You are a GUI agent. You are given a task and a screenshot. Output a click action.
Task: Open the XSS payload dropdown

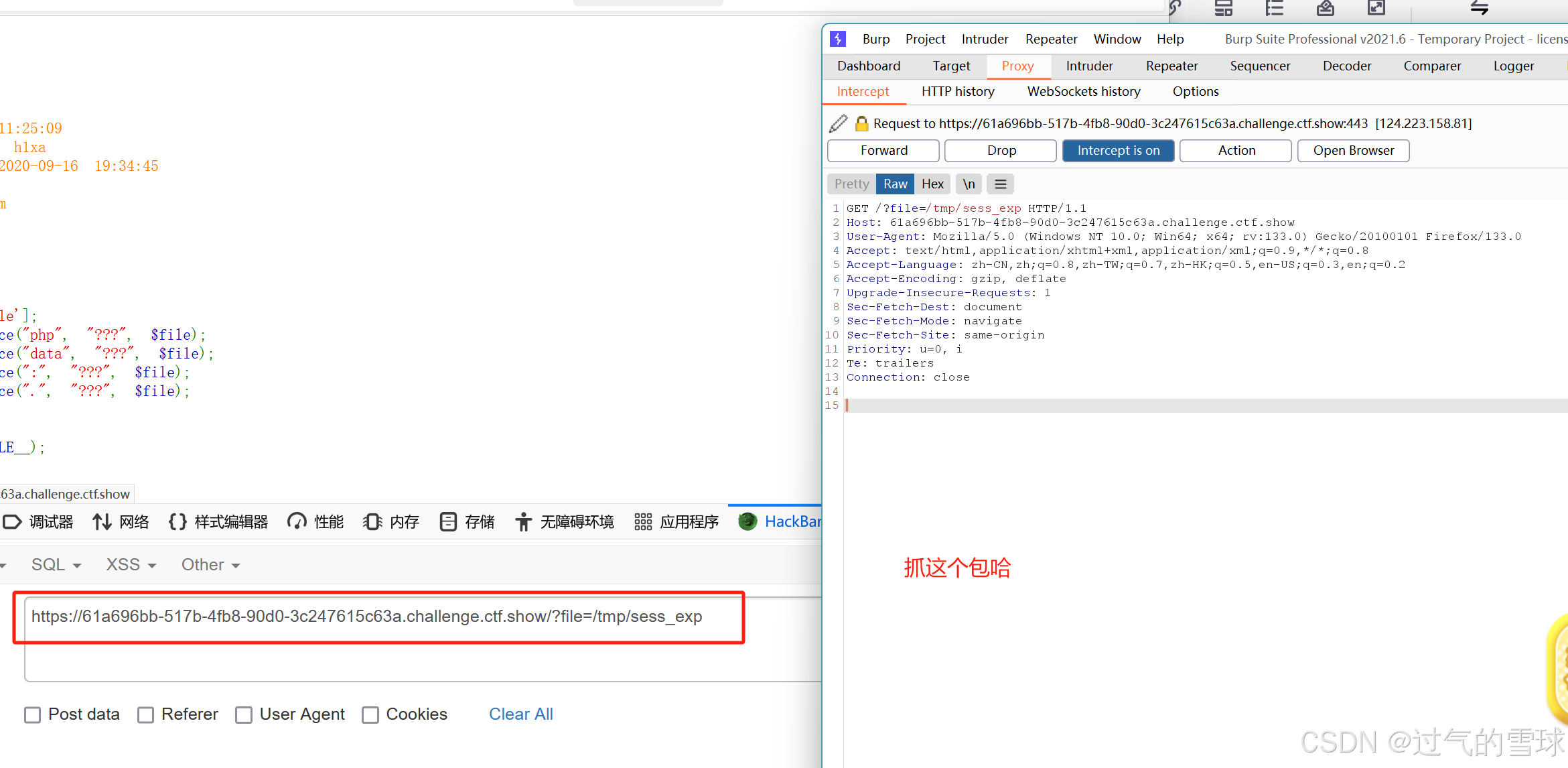[x=130, y=564]
